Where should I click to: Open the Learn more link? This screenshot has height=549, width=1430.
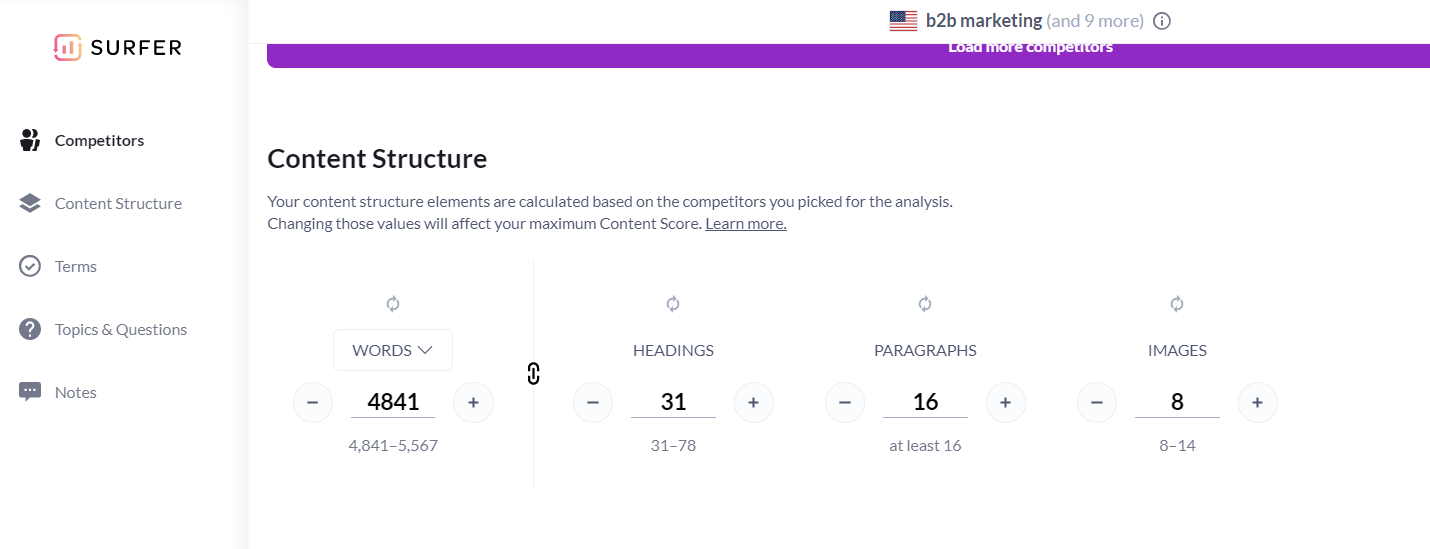point(746,224)
